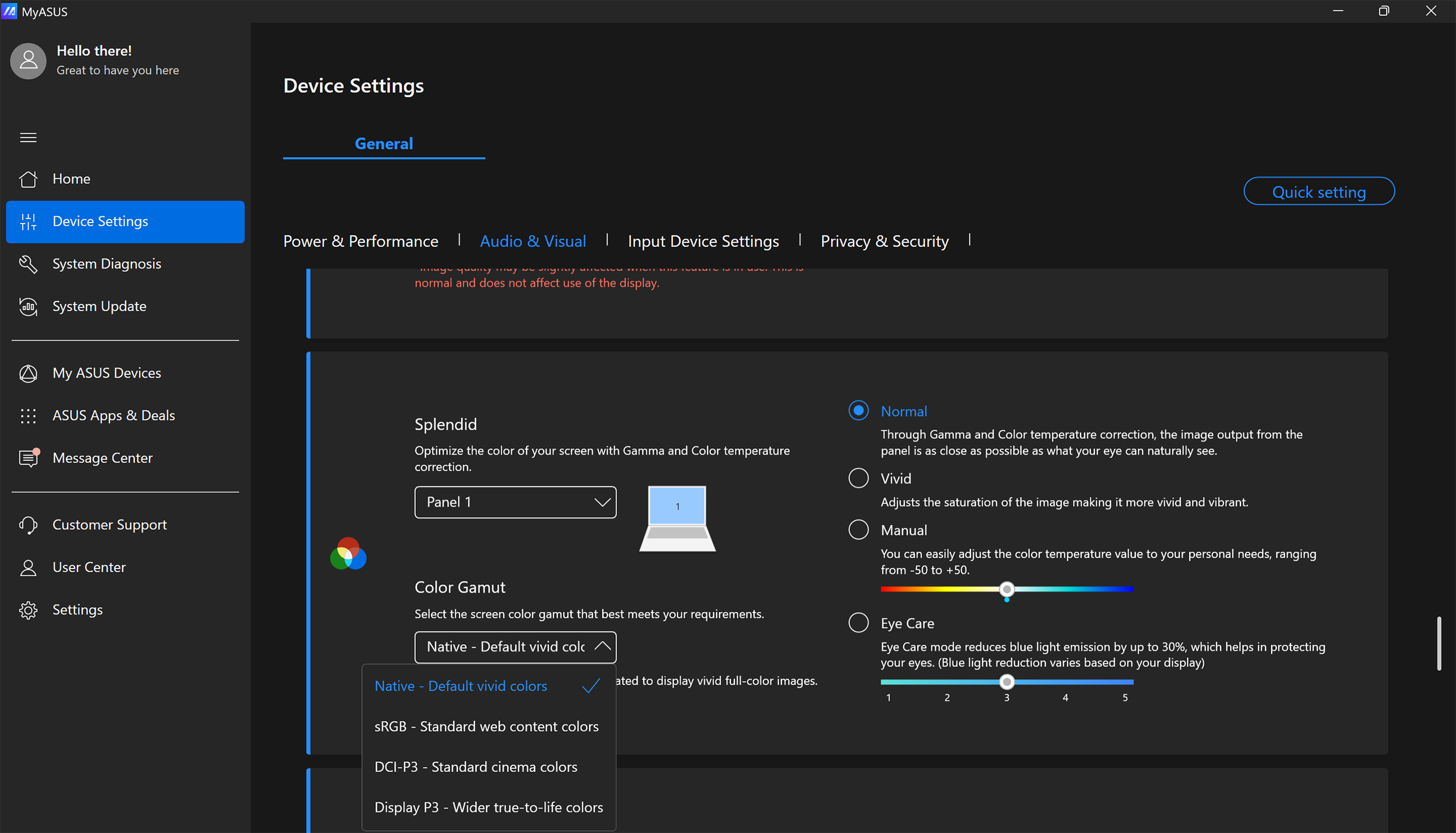
Task: Click the System Diagnosis wrench icon
Action: [x=28, y=264]
